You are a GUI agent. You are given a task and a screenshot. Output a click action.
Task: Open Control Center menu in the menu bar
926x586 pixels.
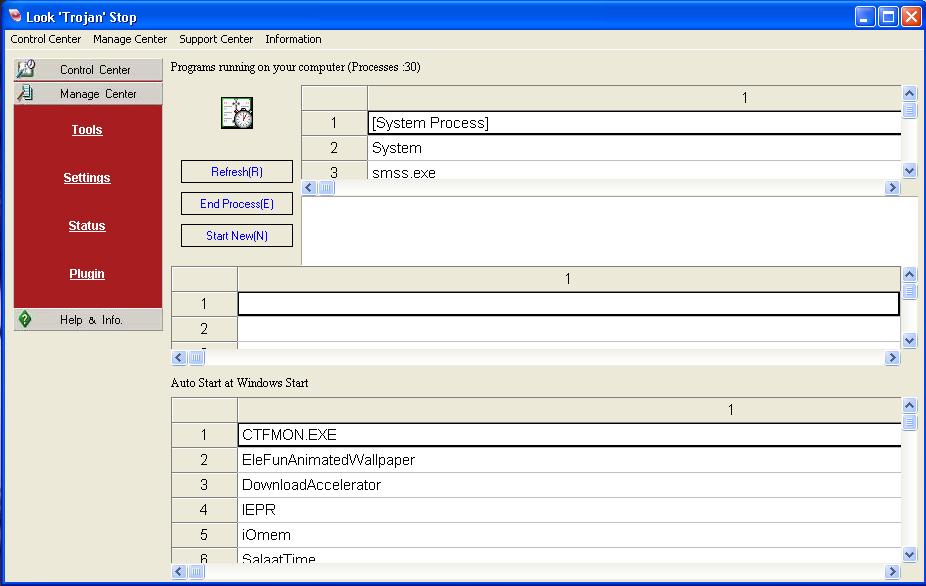45,39
